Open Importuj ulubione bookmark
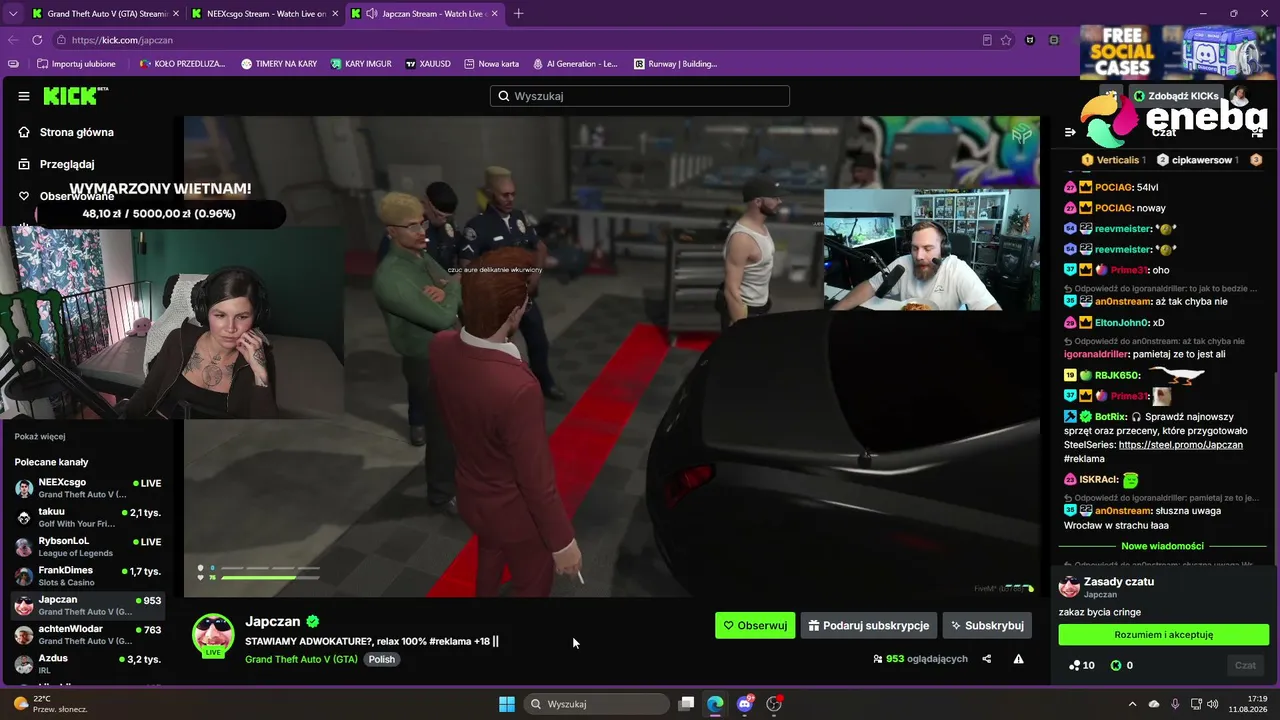 pos(76,64)
